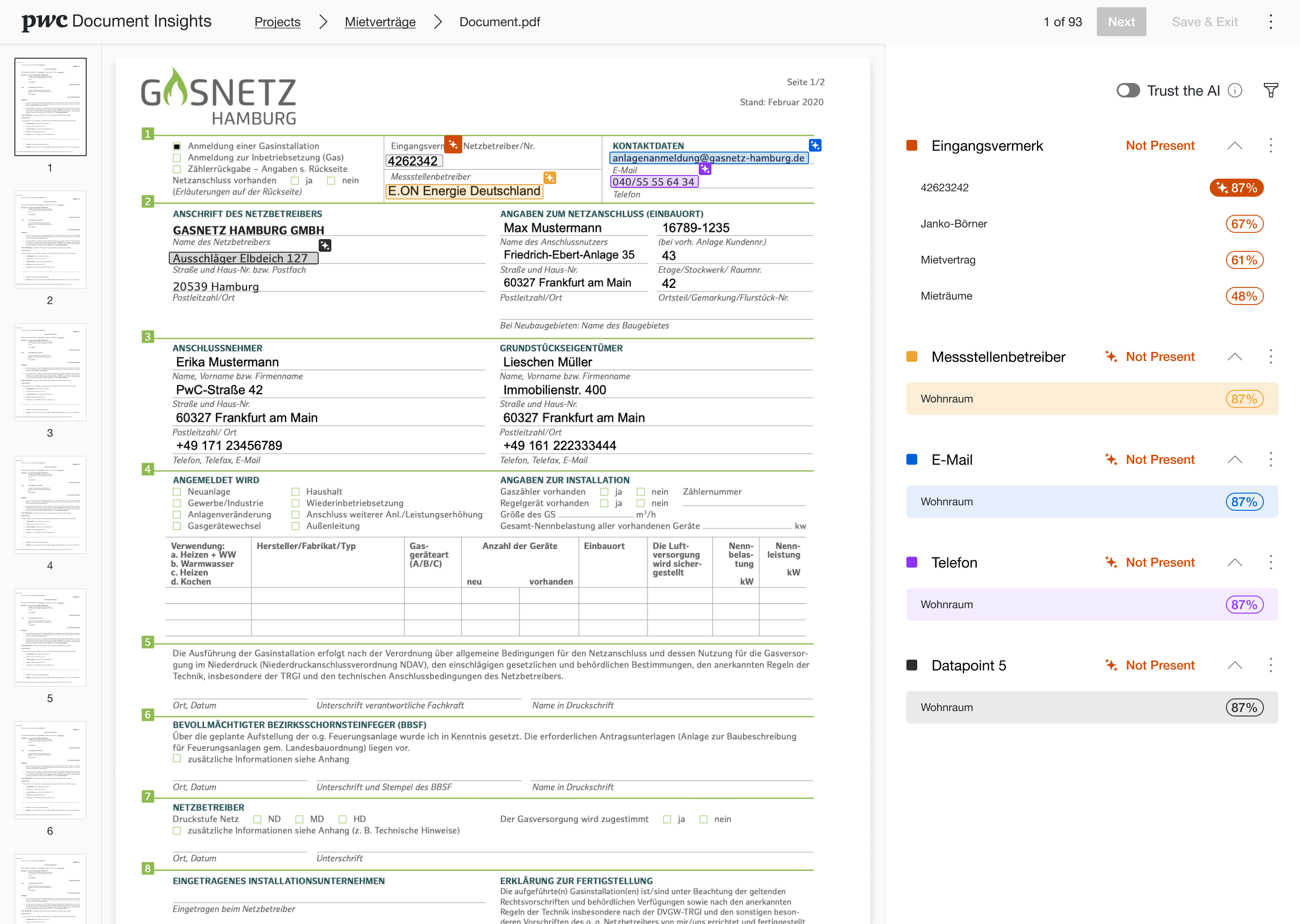The width and height of the screenshot is (1300, 924).
Task: Click the info icon beside Trust the AI
Action: click(x=1235, y=91)
